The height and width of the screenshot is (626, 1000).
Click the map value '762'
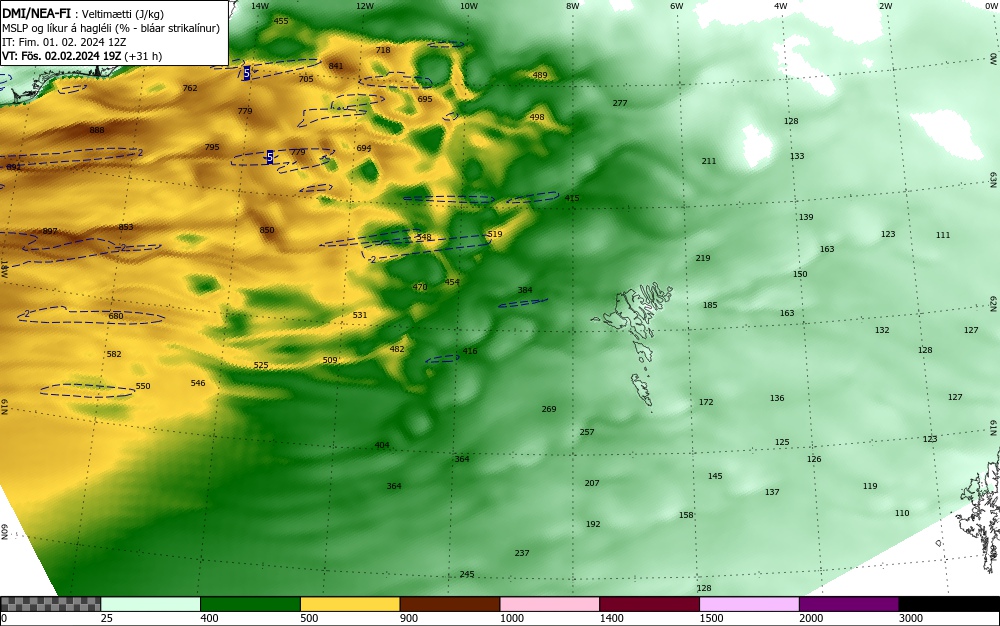coord(190,88)
